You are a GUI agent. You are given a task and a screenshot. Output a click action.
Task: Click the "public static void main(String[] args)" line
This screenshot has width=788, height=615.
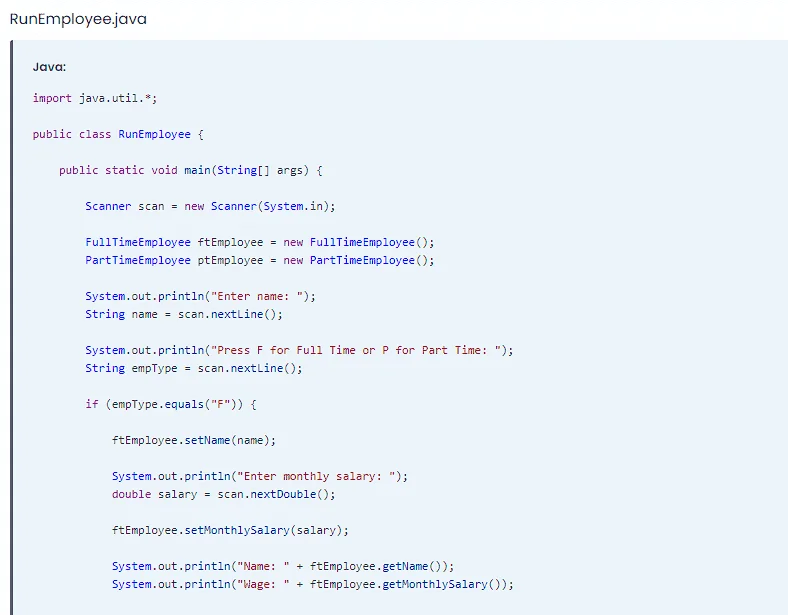click(190, 170)
